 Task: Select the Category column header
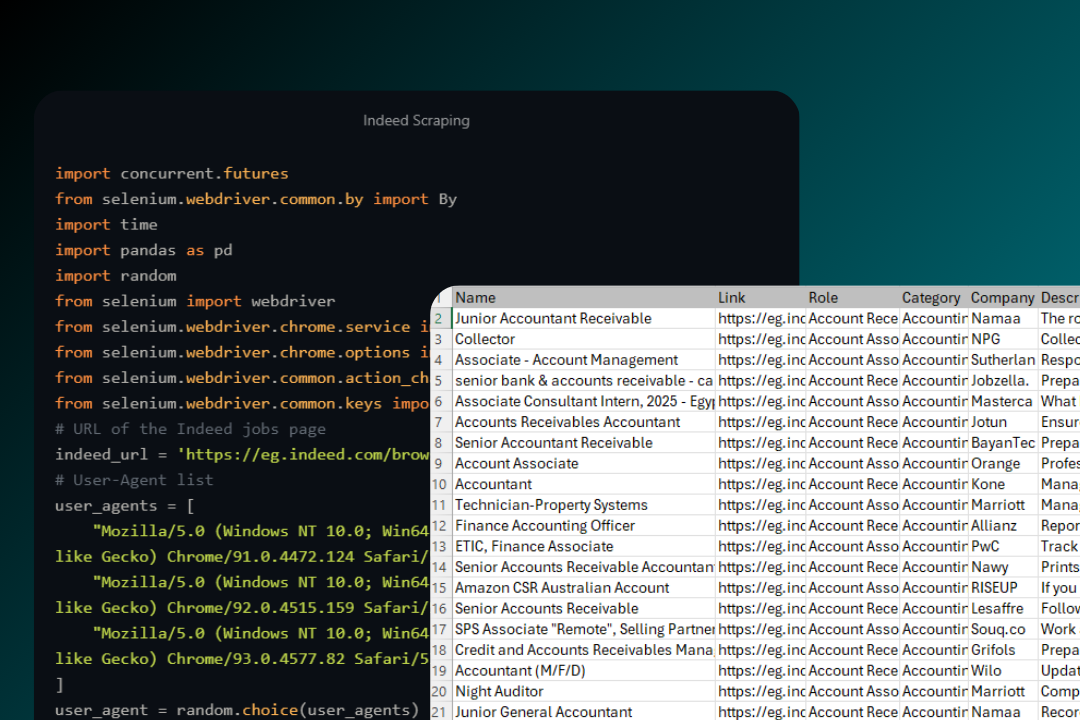[x=931, y=297]
